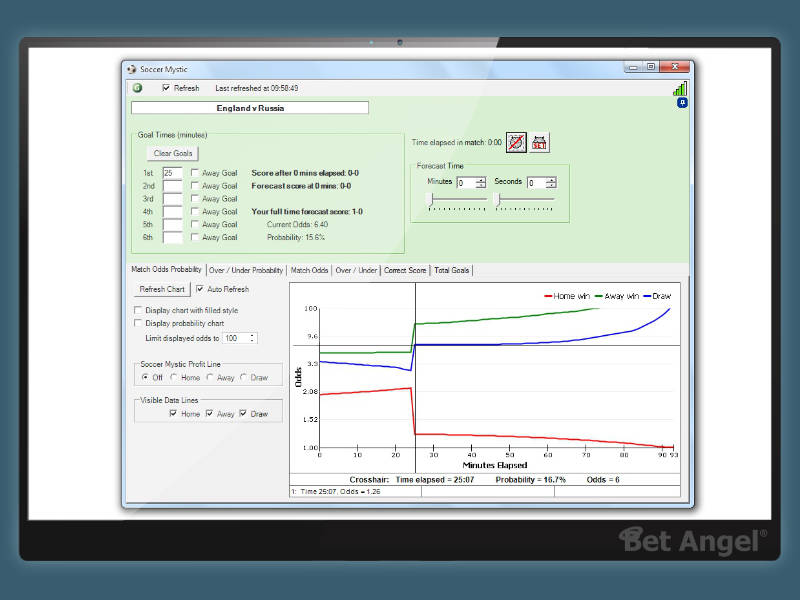Enable Display chart with filled style
Screen dimensions: 800x600
[138, 310]
